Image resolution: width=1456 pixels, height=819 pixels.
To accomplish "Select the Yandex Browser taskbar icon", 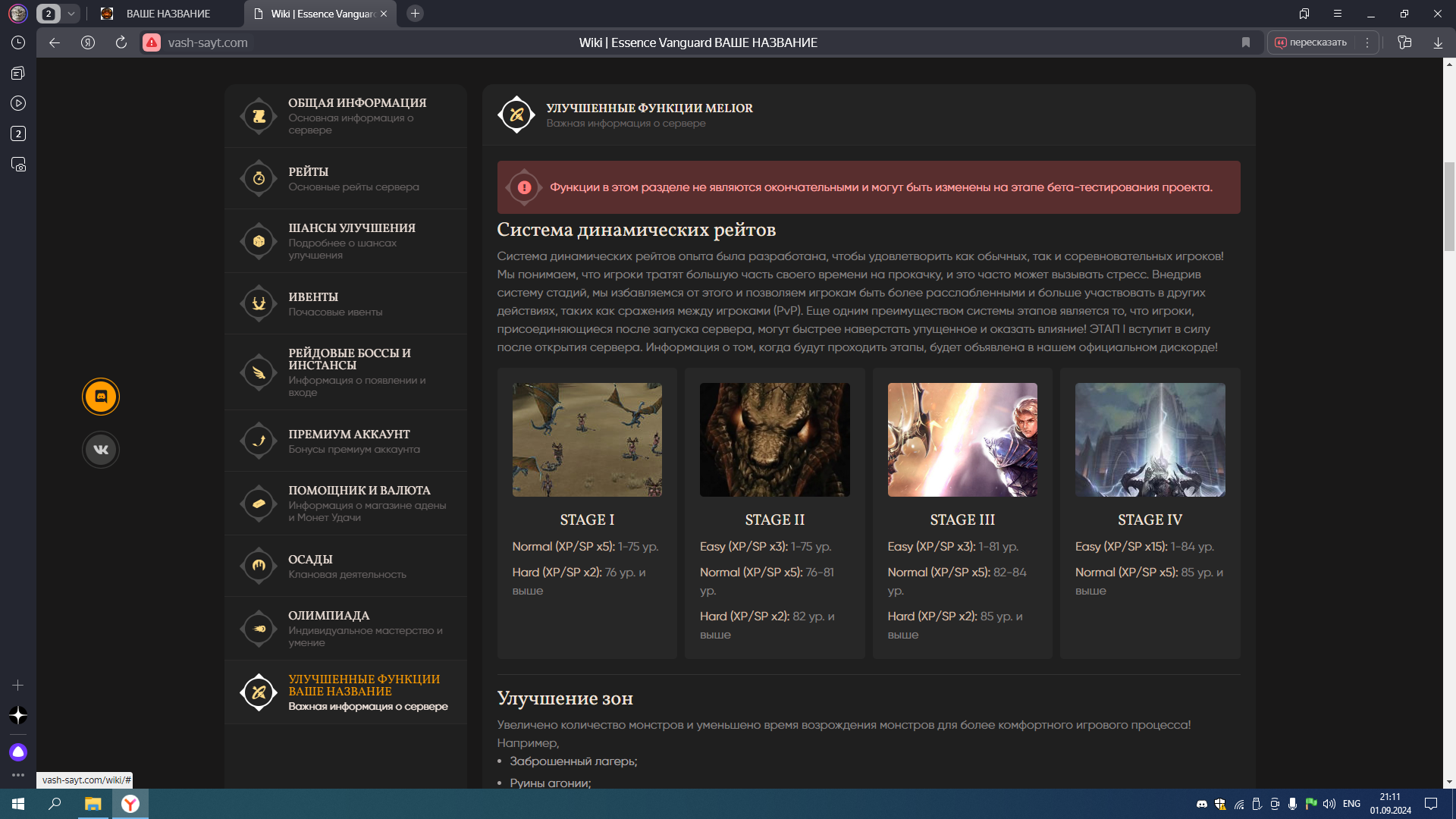I will pos(130,804).
